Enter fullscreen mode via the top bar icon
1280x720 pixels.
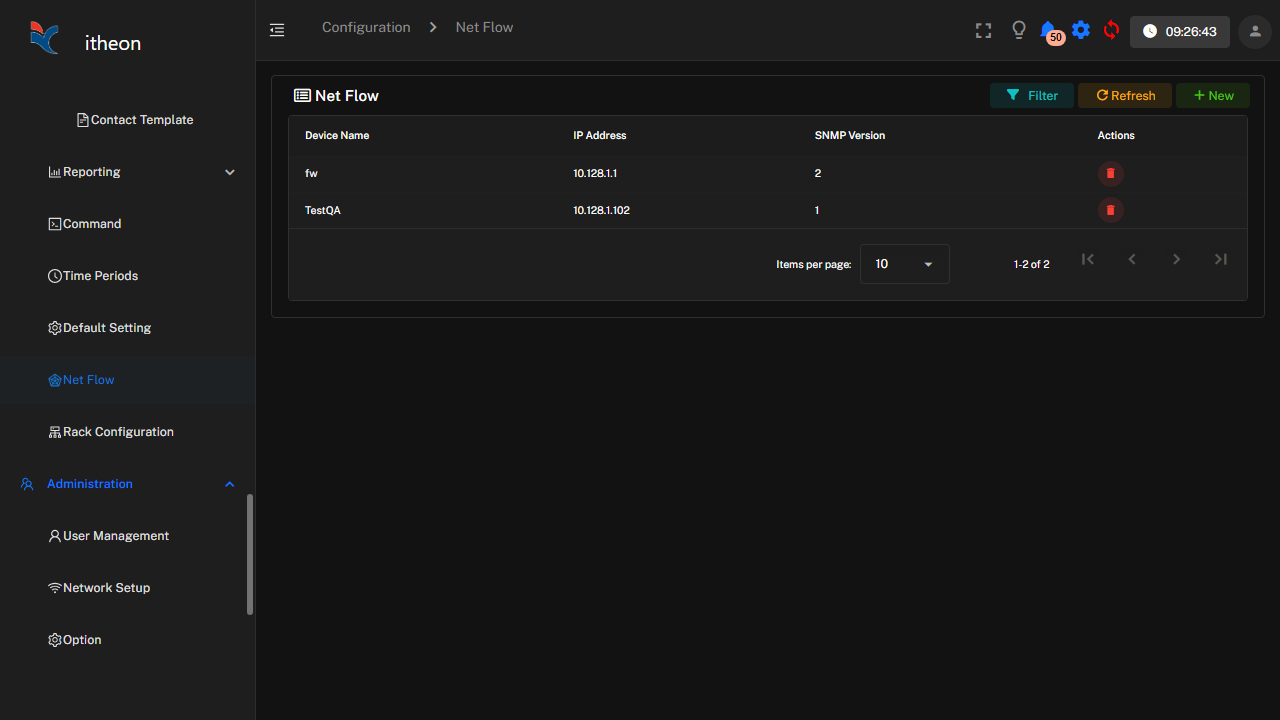click(983, 31)
